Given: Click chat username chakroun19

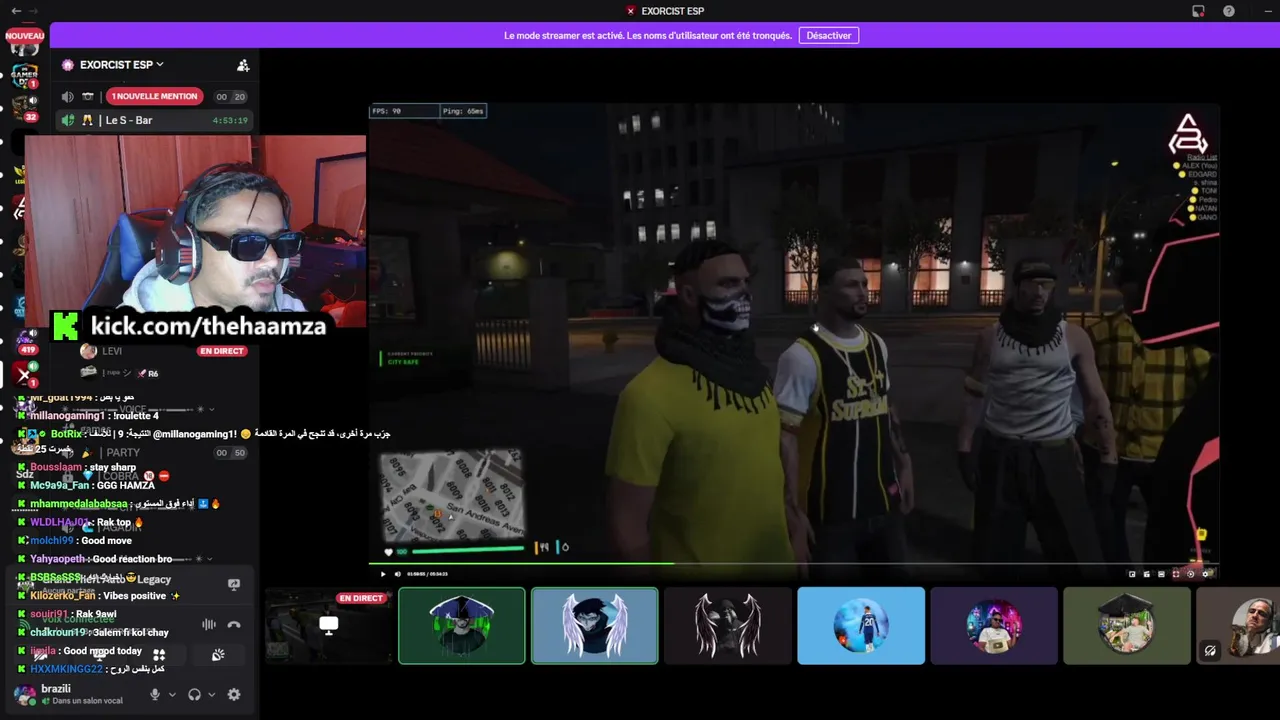Looking at the screenshot, I should point(58,633).
